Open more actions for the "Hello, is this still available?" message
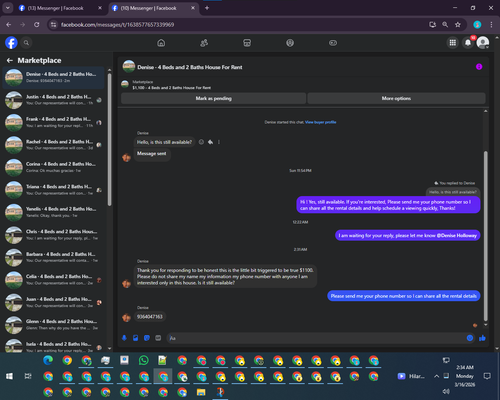The width and height of the screenshot is (500, 400). (x=219, y=142)
